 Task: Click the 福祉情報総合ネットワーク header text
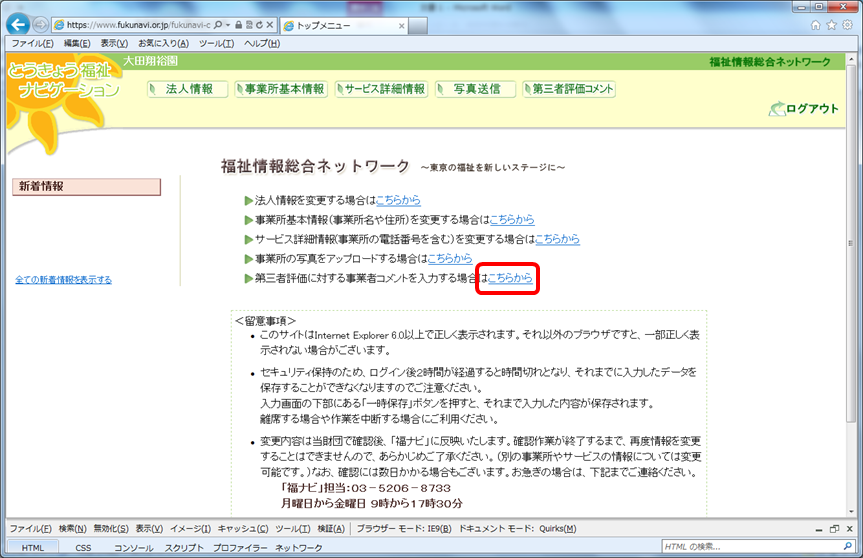pyautogui.click(x=769, y=62)
